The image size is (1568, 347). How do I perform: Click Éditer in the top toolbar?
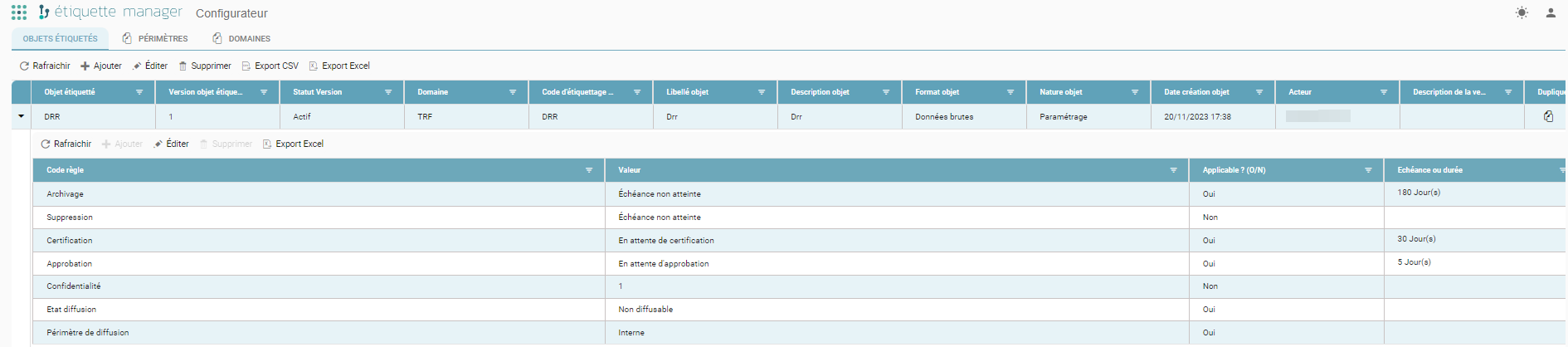(150, 66)
